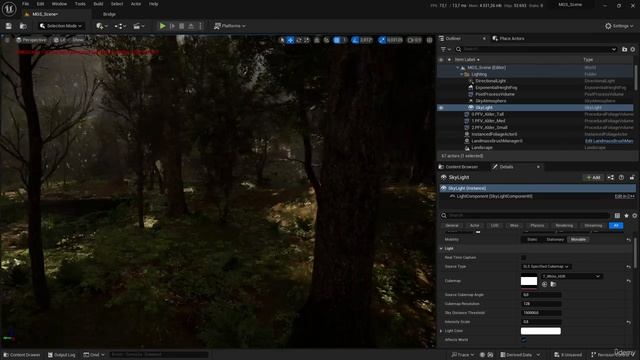This screenshot has width=640, height=360.
Task: Open the Outliner filter icon dropdown
Action: (x=445, y=49)
